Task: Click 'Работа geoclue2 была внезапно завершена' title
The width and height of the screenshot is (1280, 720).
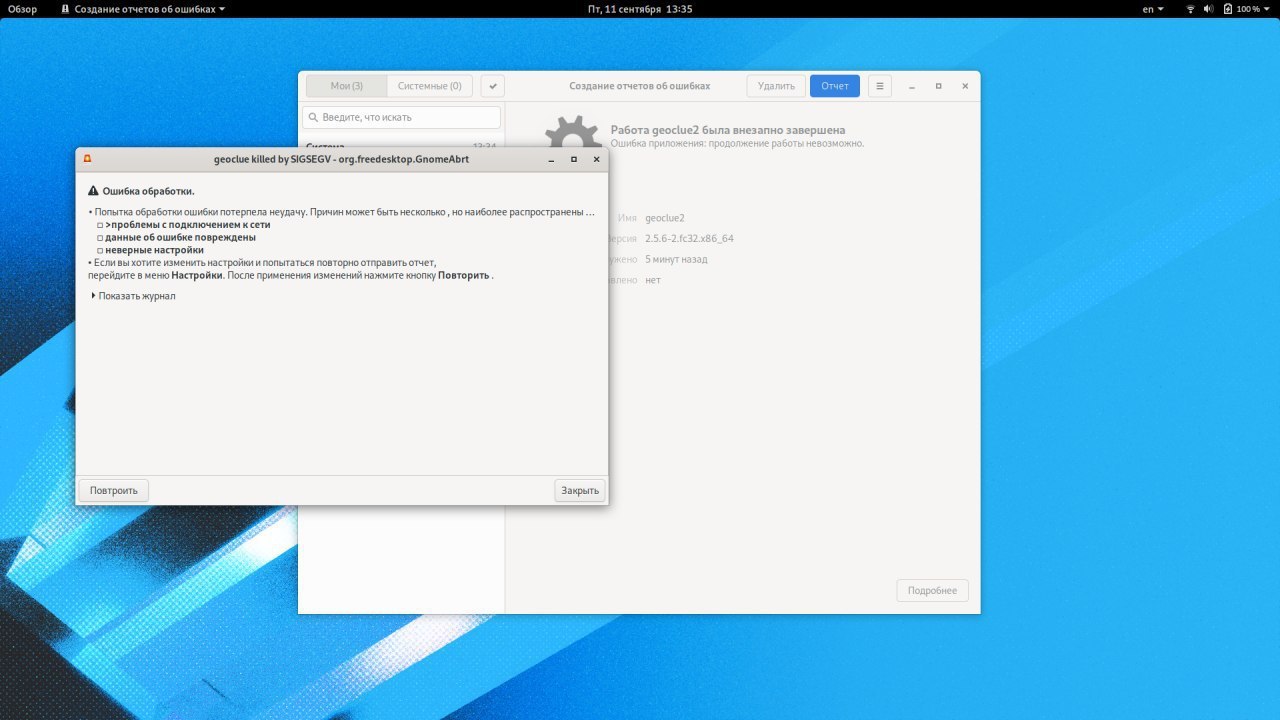Action: point(728,130)
